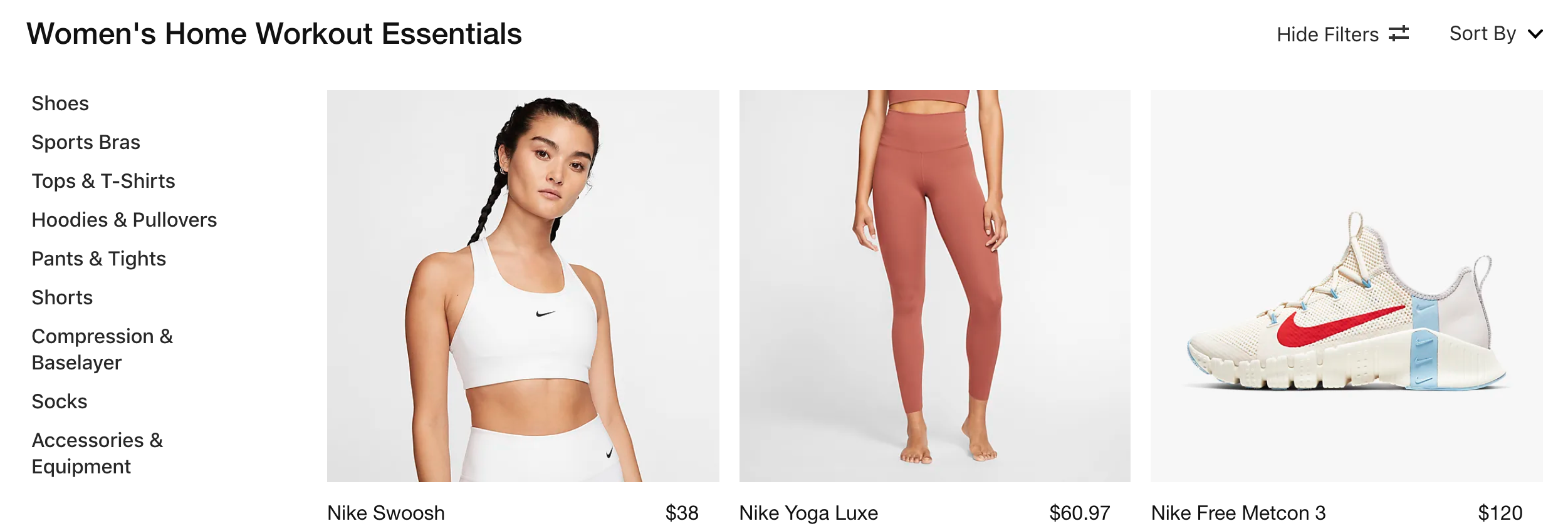The image size is (1568, 531).
Task: Open Tops & T-Shirts category
Action: tap(103, 181)
